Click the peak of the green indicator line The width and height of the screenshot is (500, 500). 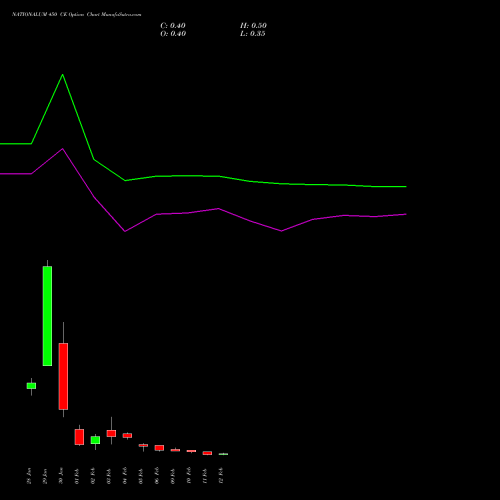(x=62, y=75)
